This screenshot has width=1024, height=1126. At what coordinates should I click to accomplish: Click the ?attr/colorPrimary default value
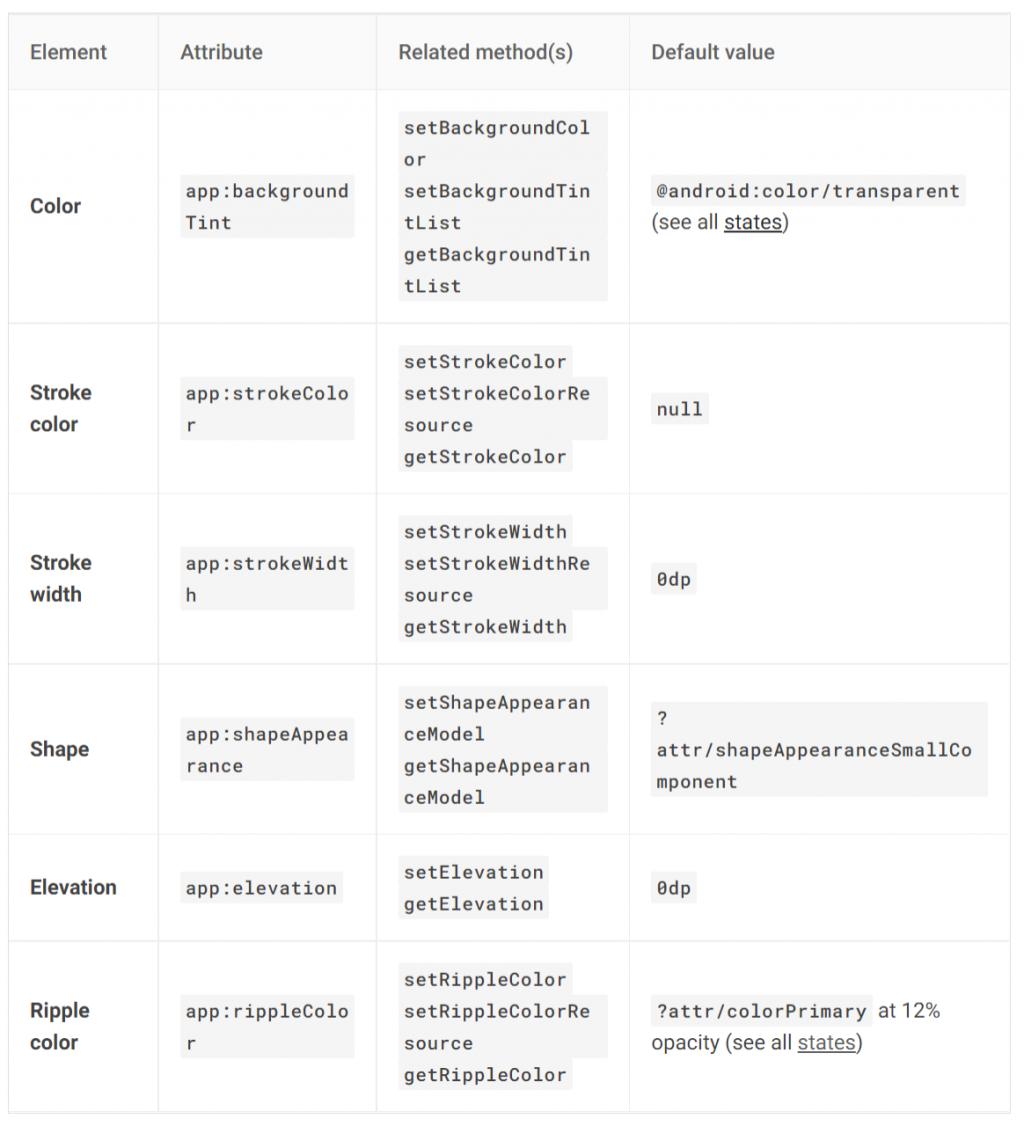pyautogui.click(x=761, y=1011)
